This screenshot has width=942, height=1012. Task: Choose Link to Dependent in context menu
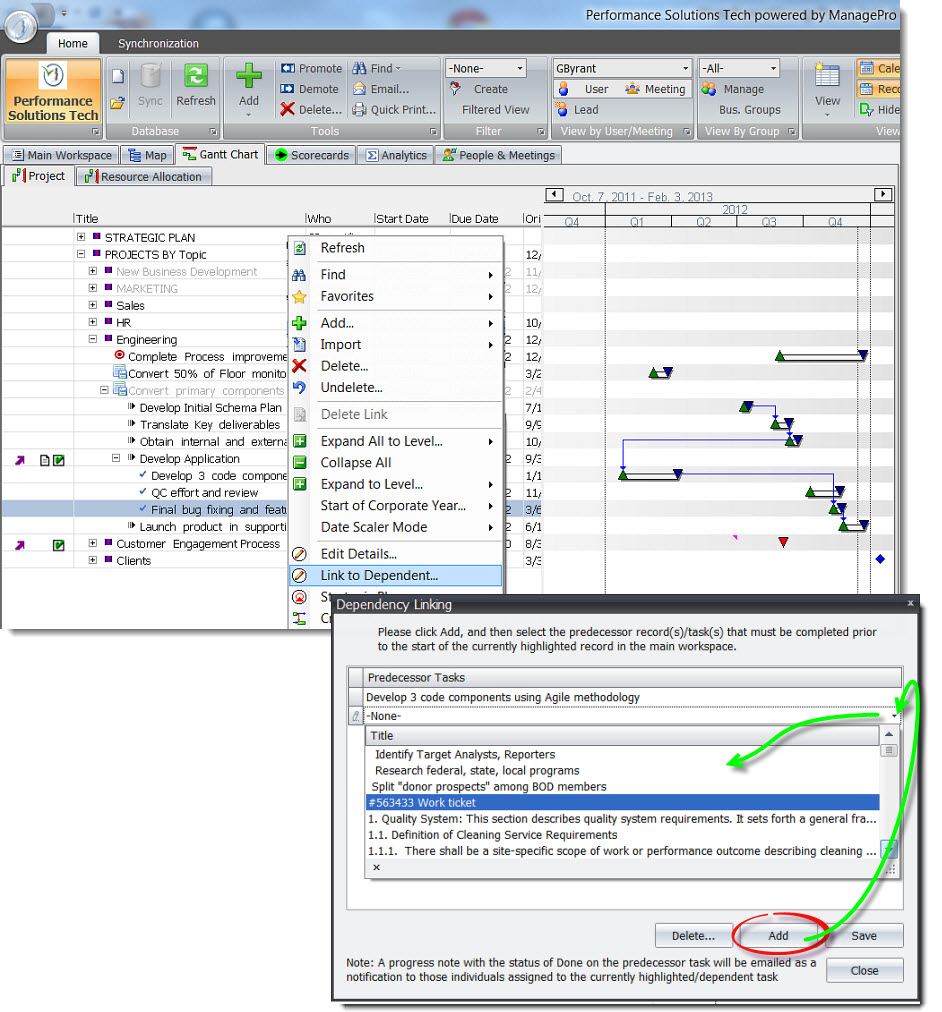pyautogui.click(x=396, y=575)
